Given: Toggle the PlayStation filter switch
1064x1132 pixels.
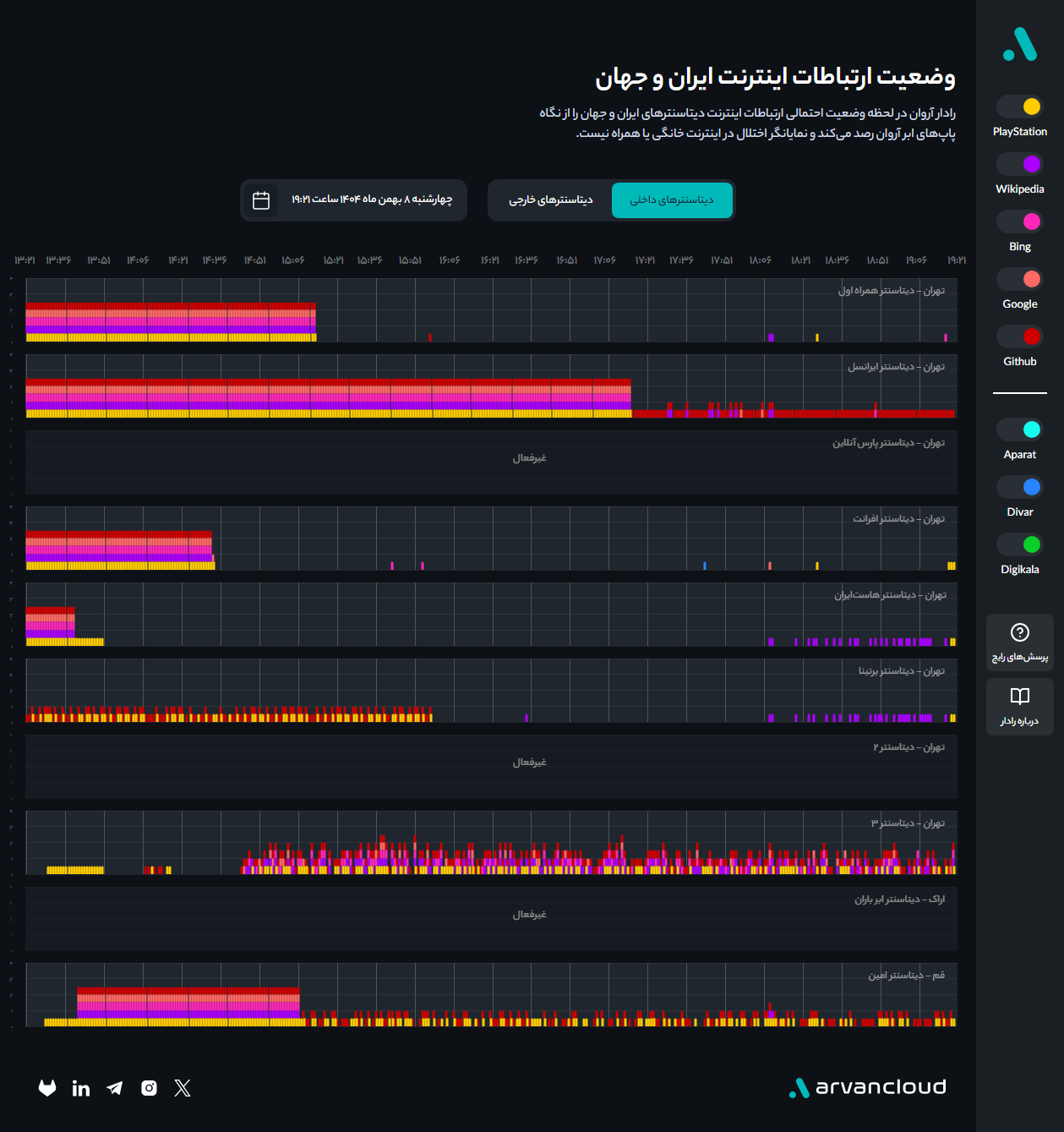Looking at the screenshot, I should tap(1019, 107).
